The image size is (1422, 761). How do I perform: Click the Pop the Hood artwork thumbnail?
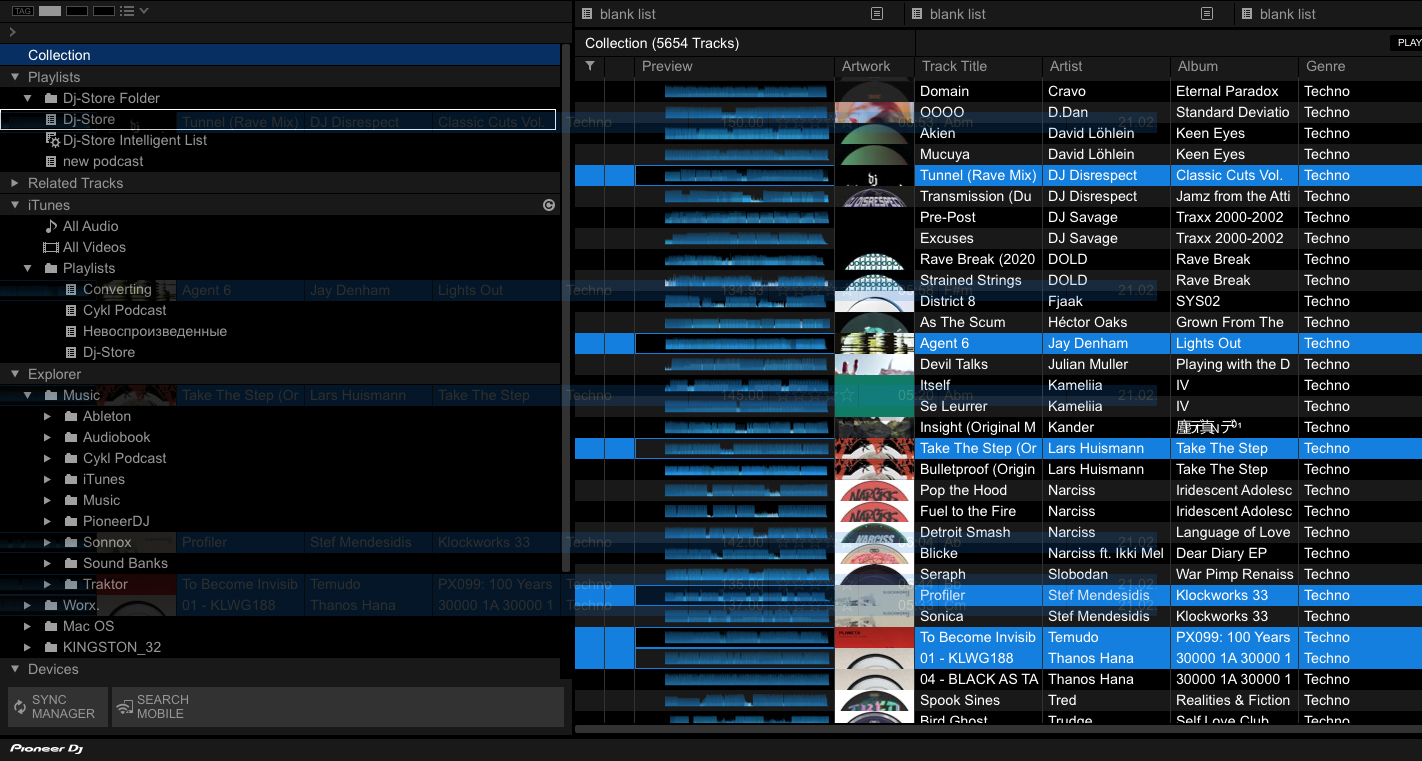[875, 490]
